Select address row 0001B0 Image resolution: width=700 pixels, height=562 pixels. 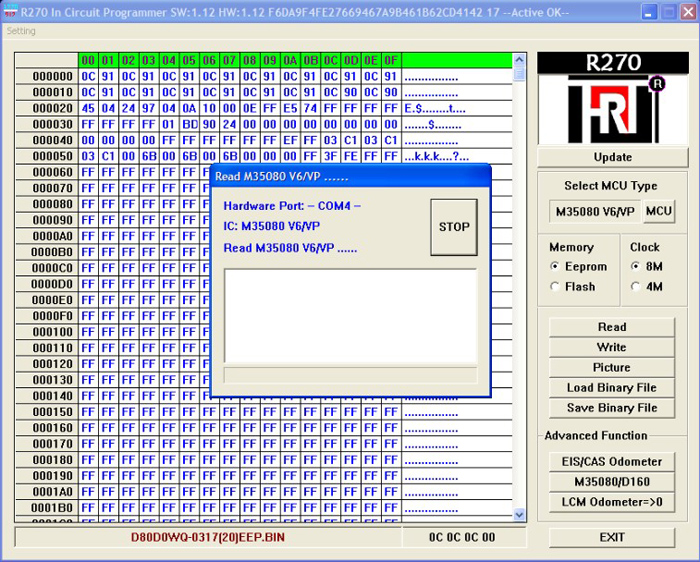click(x=46, y=508)
